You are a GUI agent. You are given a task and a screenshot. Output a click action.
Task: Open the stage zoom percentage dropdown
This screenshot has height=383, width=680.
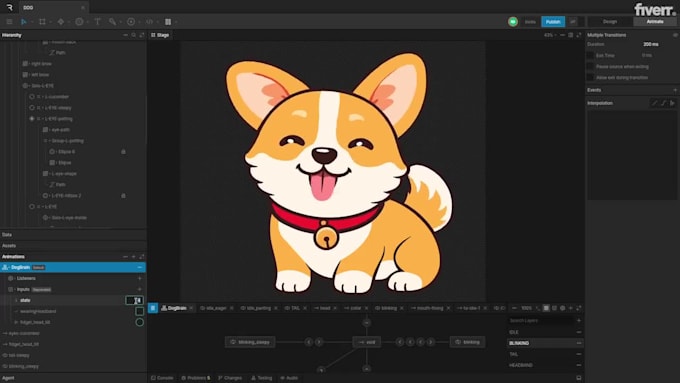550,35
